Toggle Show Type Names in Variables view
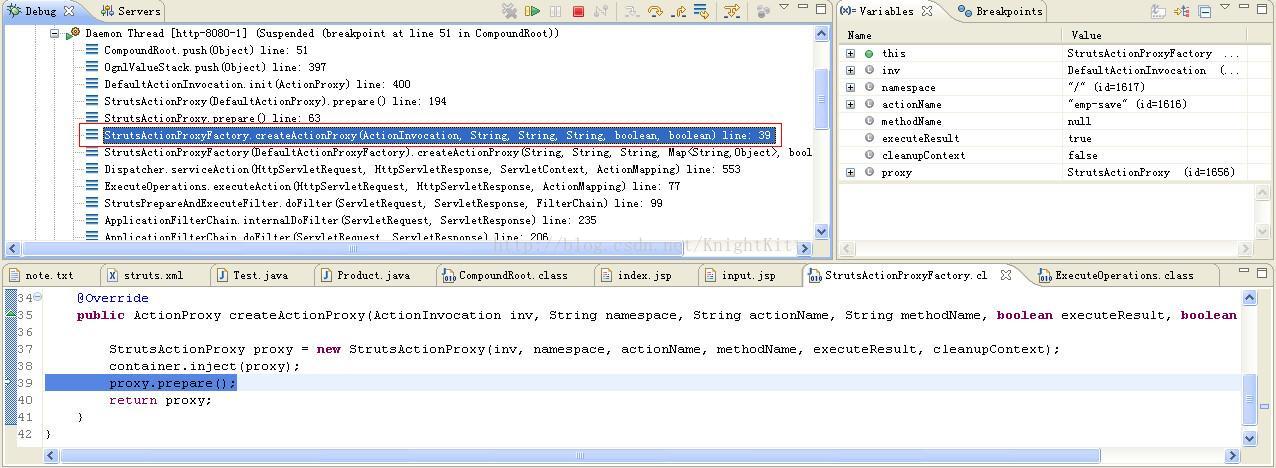The height and width of the screenshot is (468, 1276). coord(1159,11)
